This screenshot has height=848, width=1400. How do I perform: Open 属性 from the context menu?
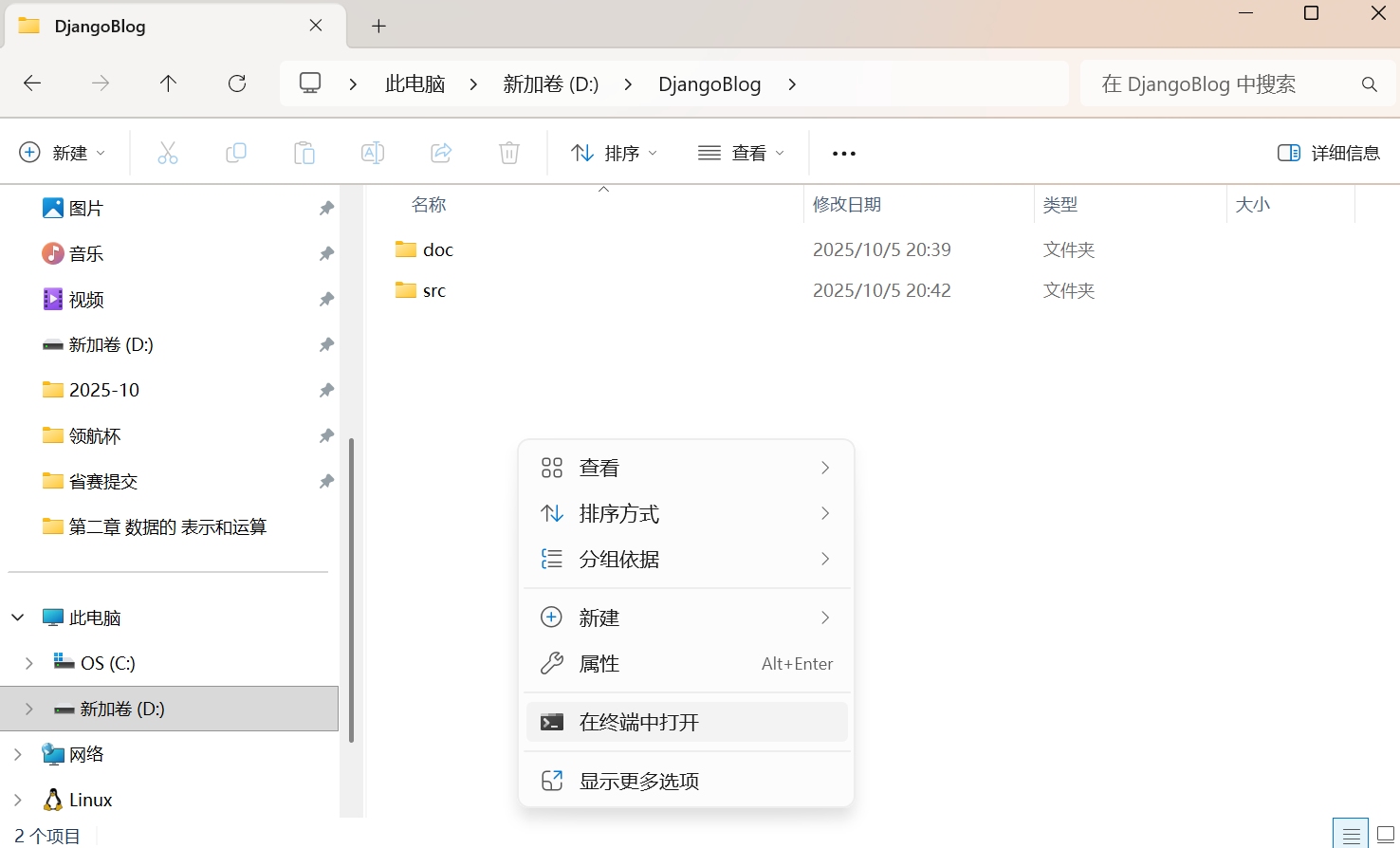coord(599,663)
